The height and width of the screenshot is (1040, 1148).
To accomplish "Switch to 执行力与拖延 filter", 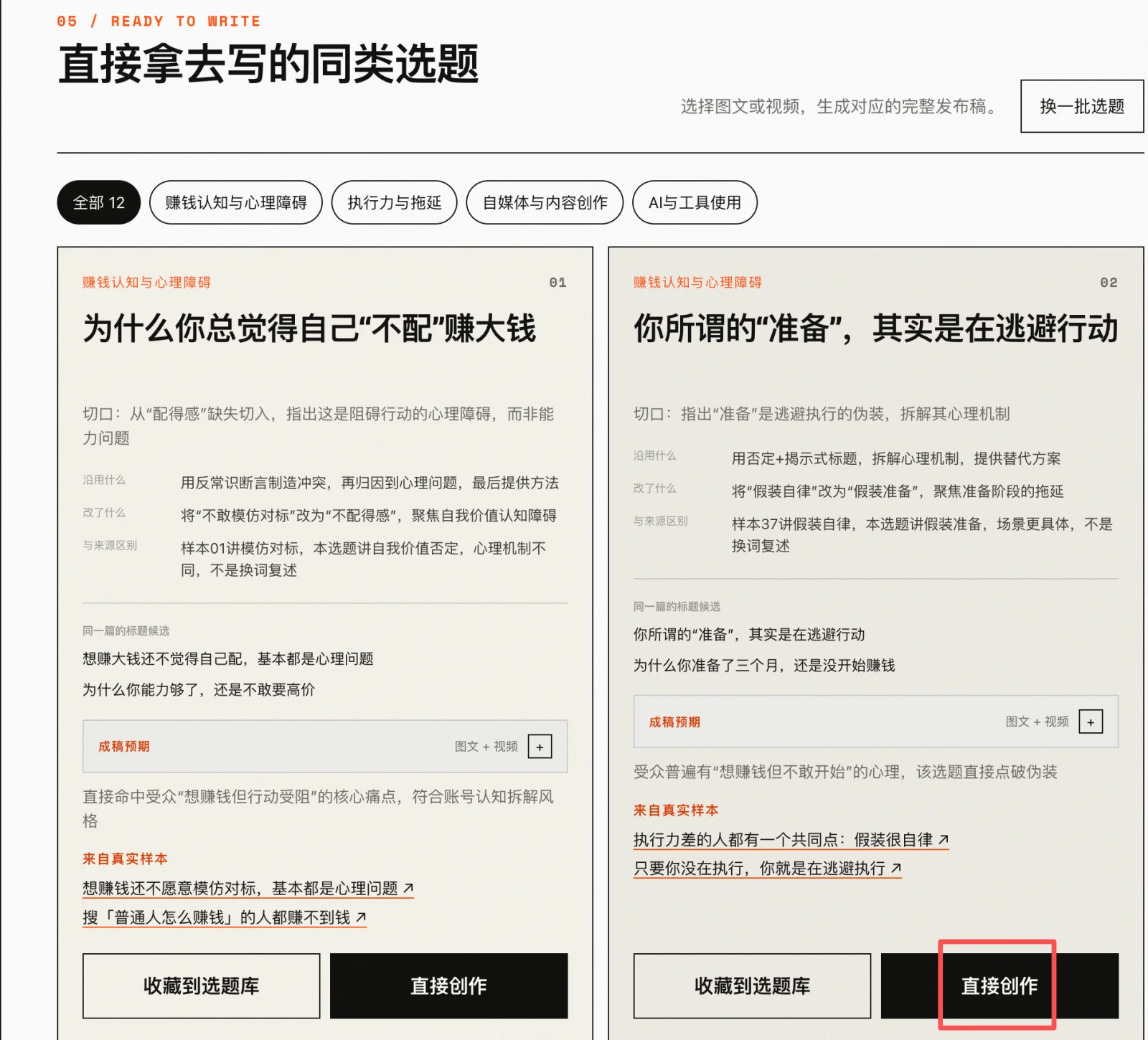I will pos(394,202).
